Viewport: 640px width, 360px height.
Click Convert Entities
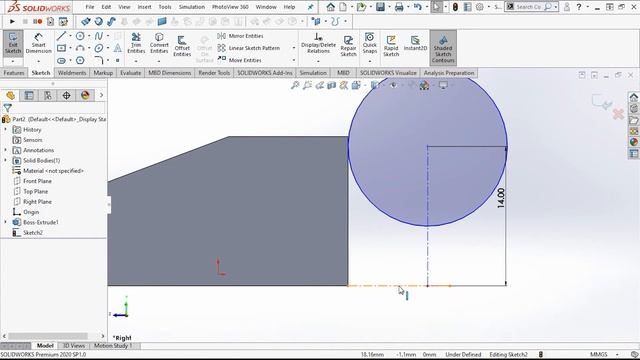click(x=159, y=43)
